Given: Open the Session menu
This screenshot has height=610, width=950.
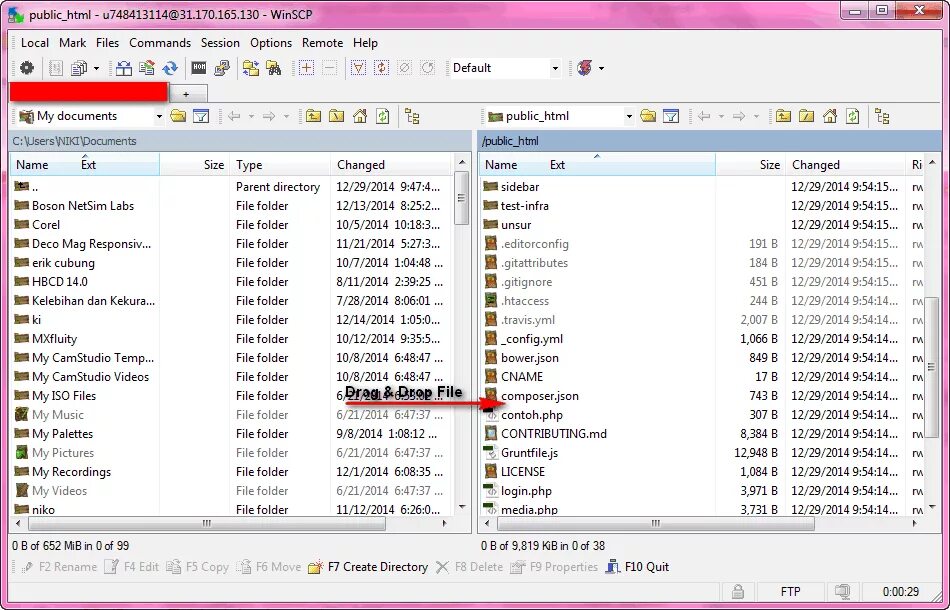Looking at the screenshot, I should coord(220,43).
